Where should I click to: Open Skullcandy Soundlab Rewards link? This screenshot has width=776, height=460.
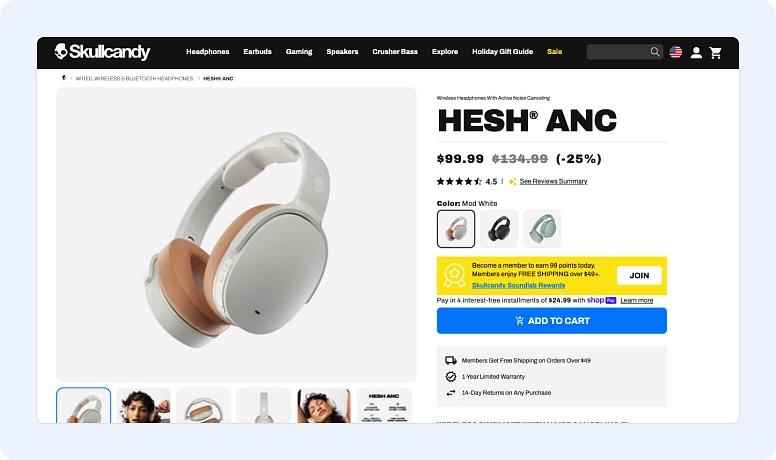click(x=518, y=285)
